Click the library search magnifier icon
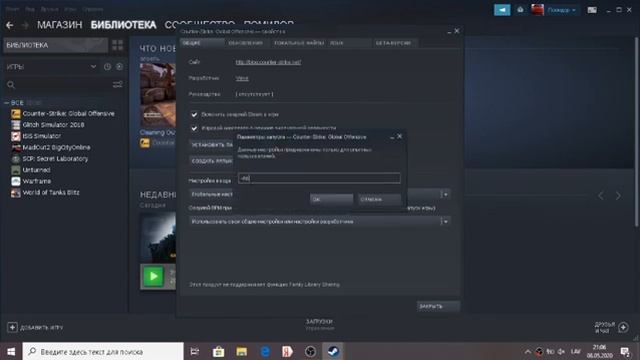Screen dimensions: 640x360 click(11, 84)
